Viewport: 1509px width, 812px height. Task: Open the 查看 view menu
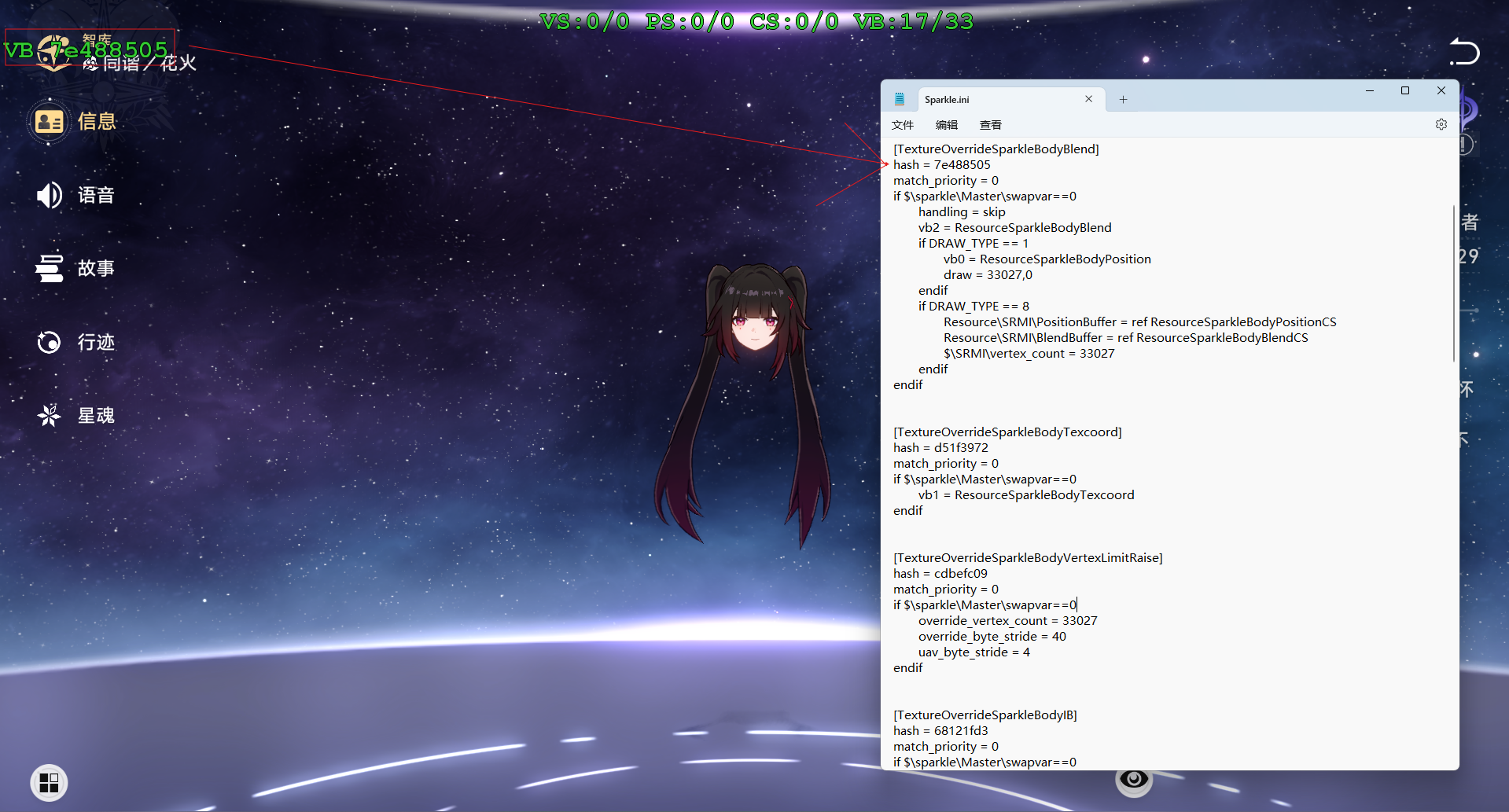click(x=991, y=125)
